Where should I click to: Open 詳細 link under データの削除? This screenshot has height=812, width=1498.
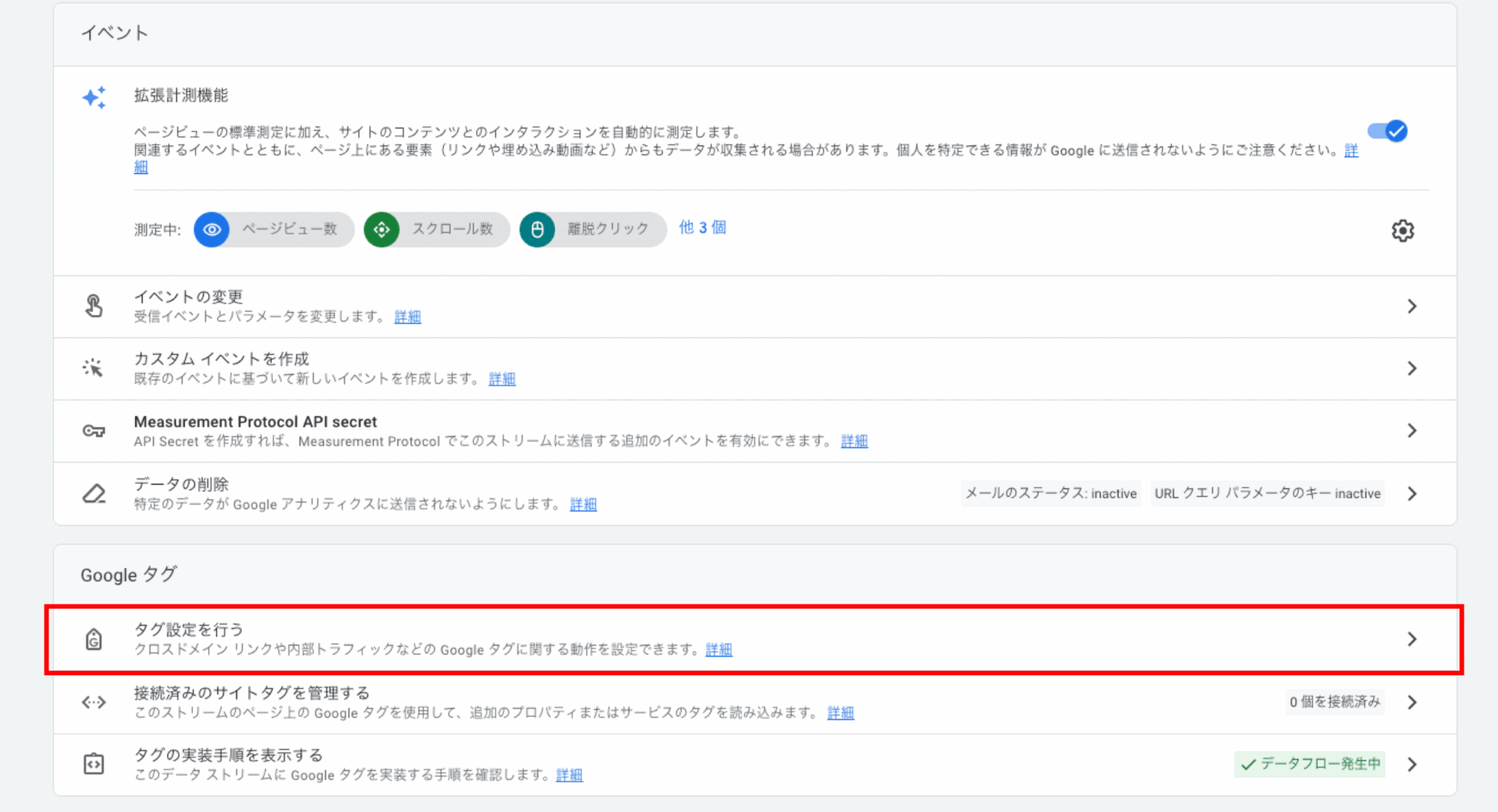click(x=583, y=505)
